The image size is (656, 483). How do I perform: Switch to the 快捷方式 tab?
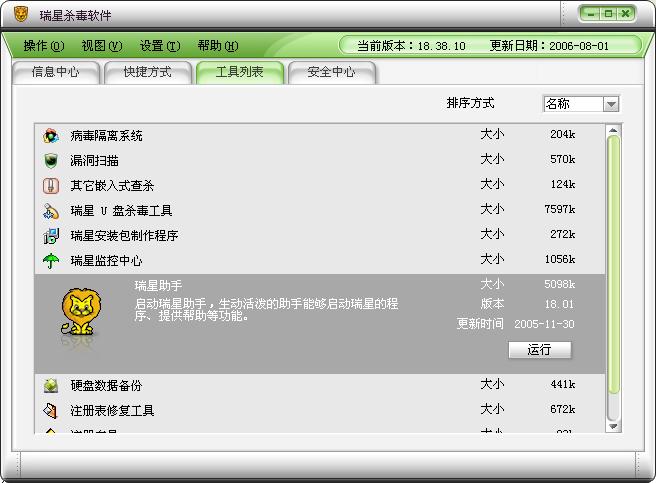pyautogui.click(x=148, y=72)
